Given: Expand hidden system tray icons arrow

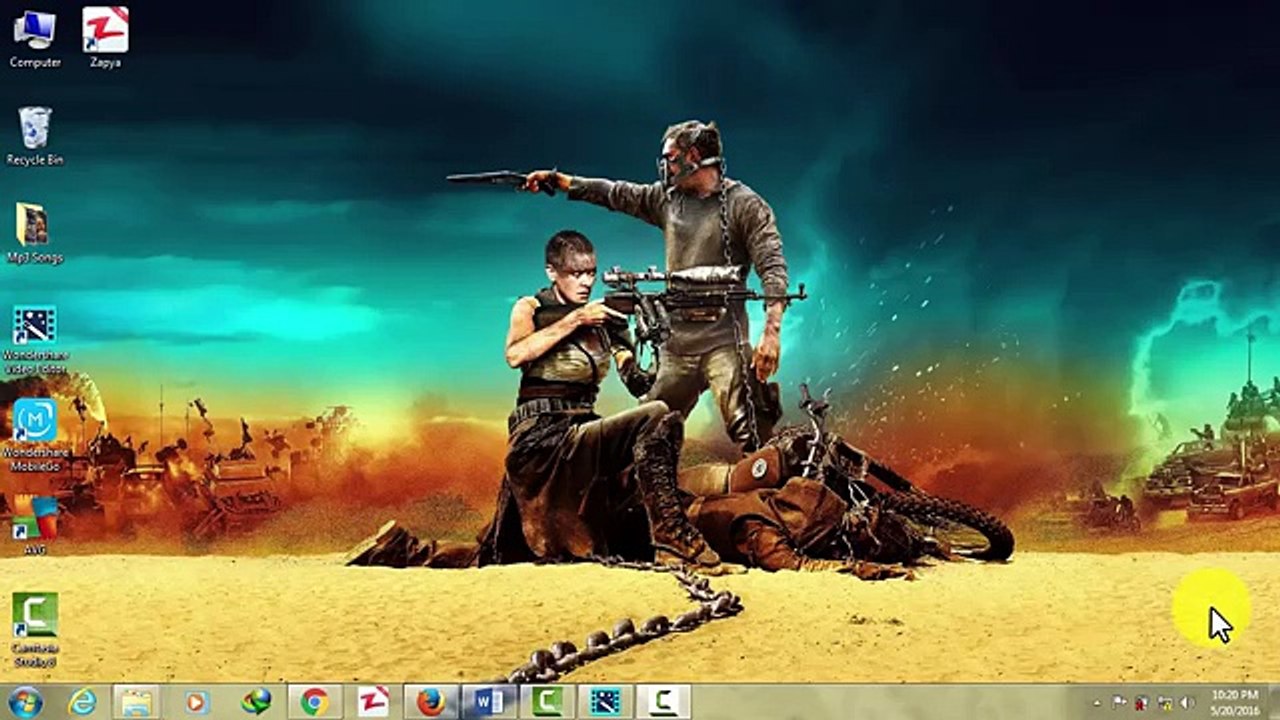Looking at the screenshot, I should point(1096,703).
